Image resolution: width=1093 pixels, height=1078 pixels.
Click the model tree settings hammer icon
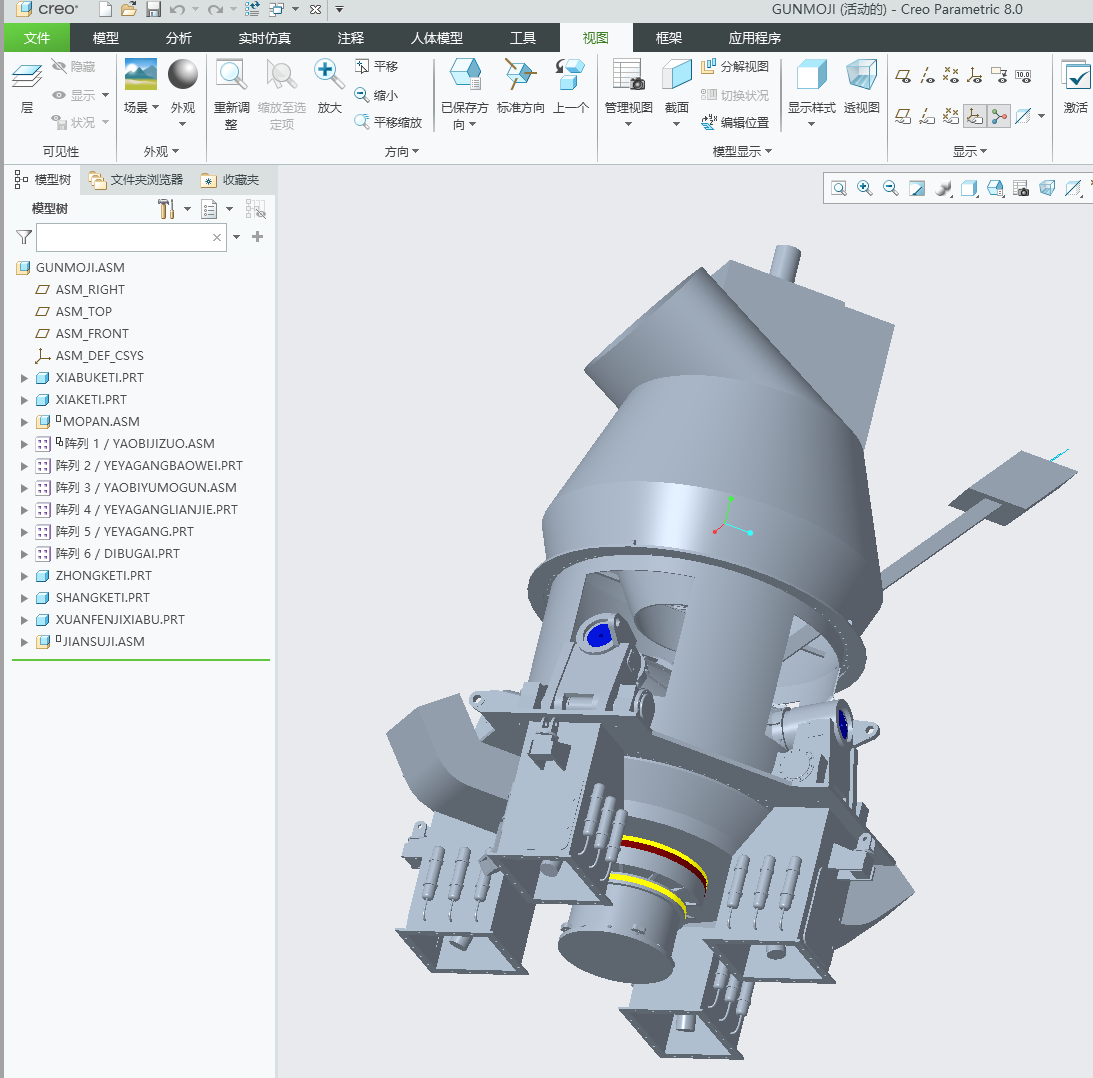pyautogui.click(x=167, y=209)
